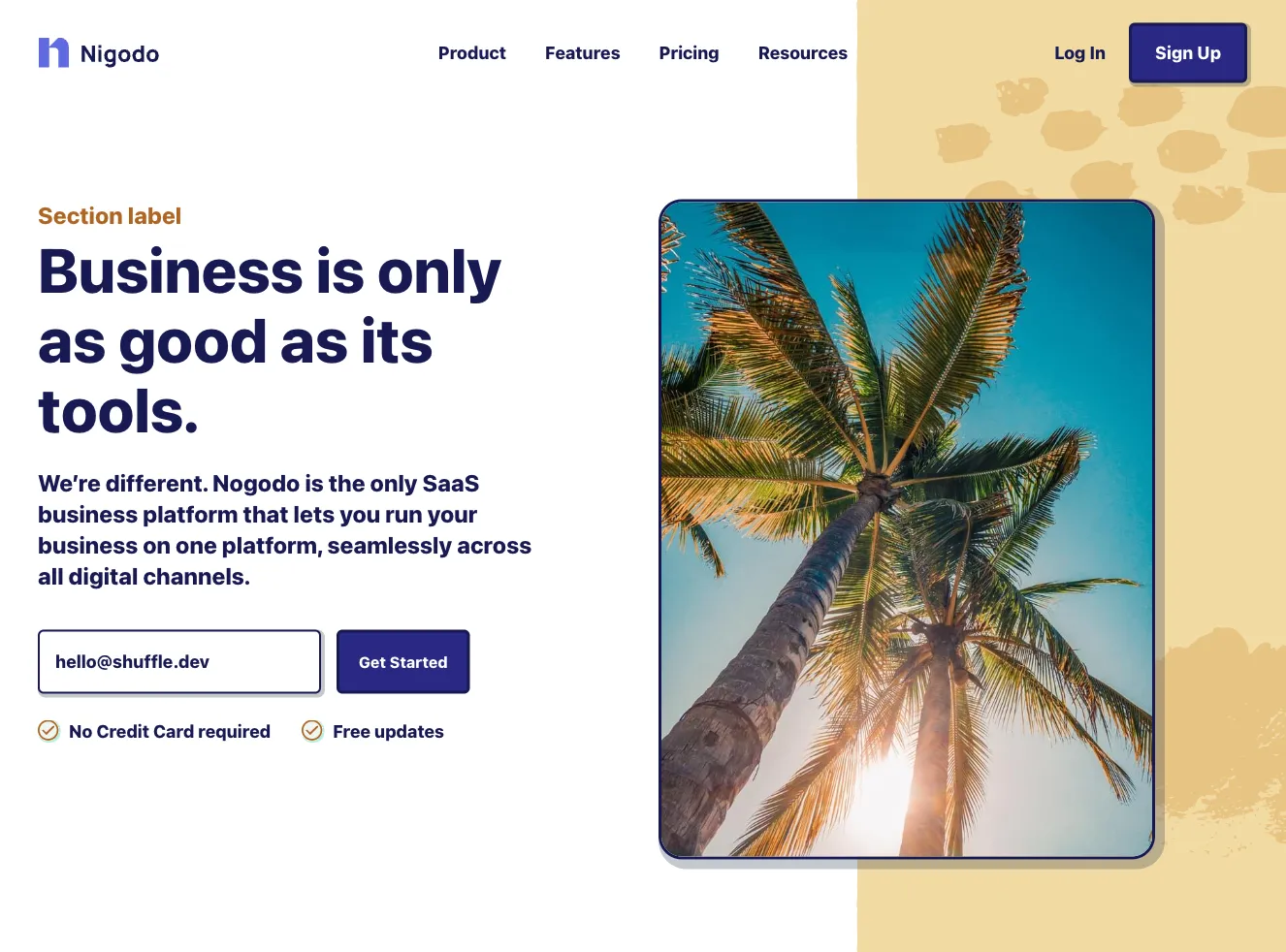Viewport: 1286px width, 952px height.
Task: Click the Free updates checkmark icon
Action: (312, 731)
